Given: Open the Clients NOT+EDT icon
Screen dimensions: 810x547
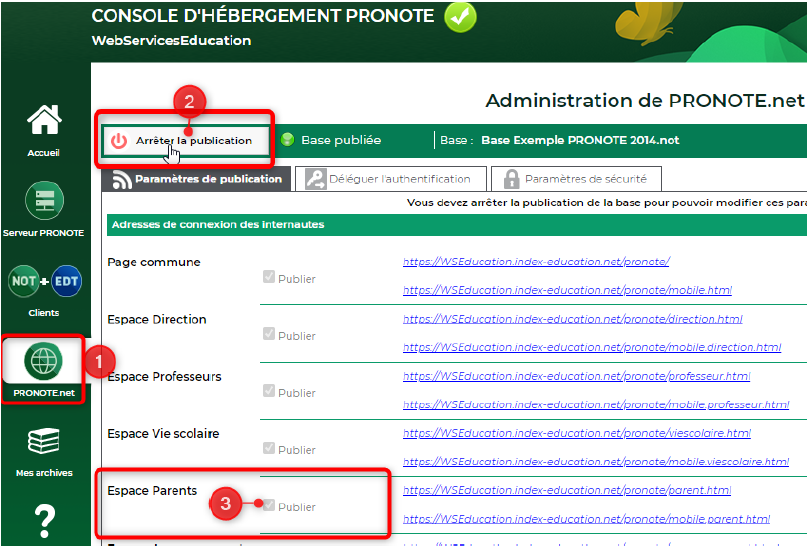Looking at the screenshot, I should (44, 281).
